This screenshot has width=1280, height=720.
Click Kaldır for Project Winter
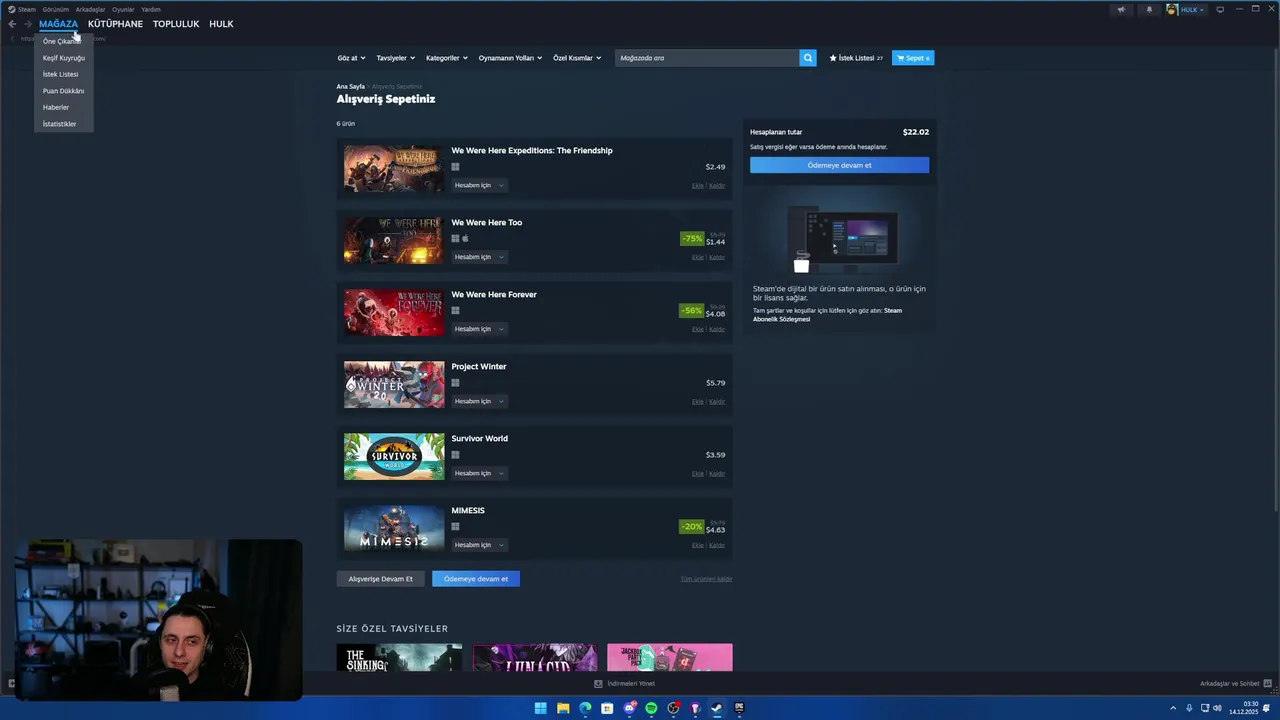tap(717, 402)
